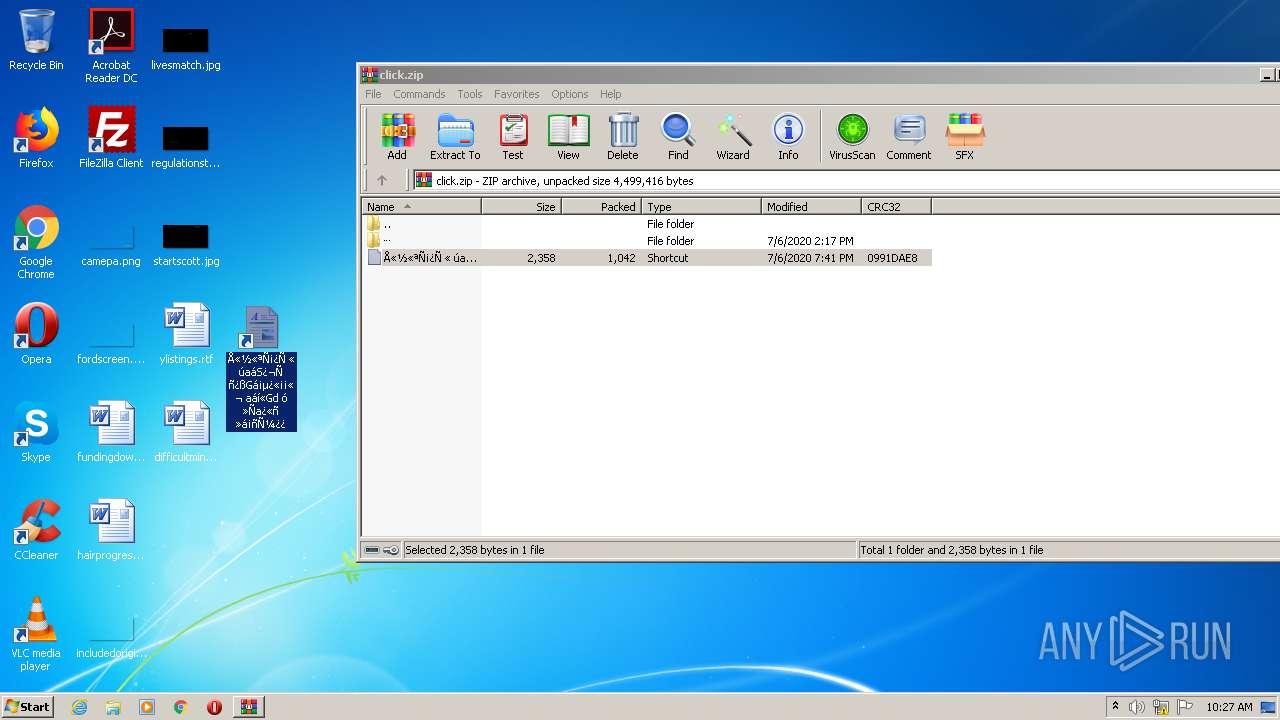Open the Wizard tool
This screenshot has height=720, width=1280.
733,137
